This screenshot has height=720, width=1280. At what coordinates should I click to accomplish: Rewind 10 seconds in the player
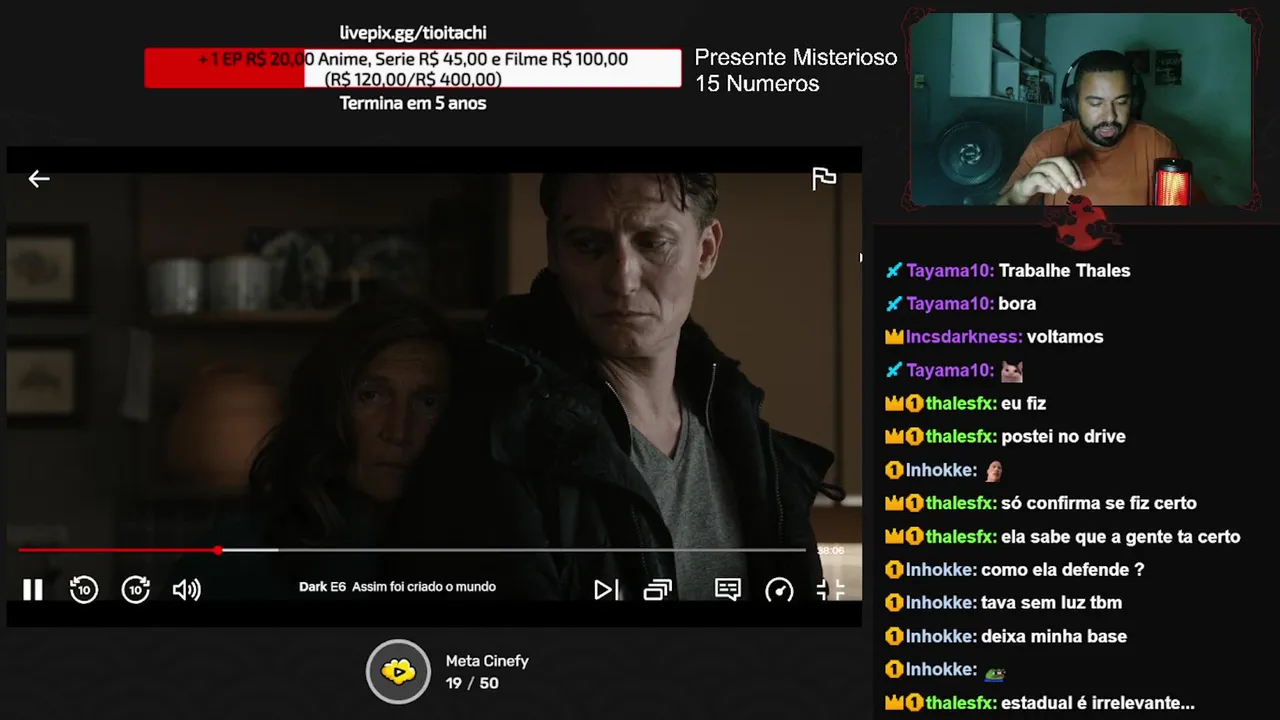point(84,590)
